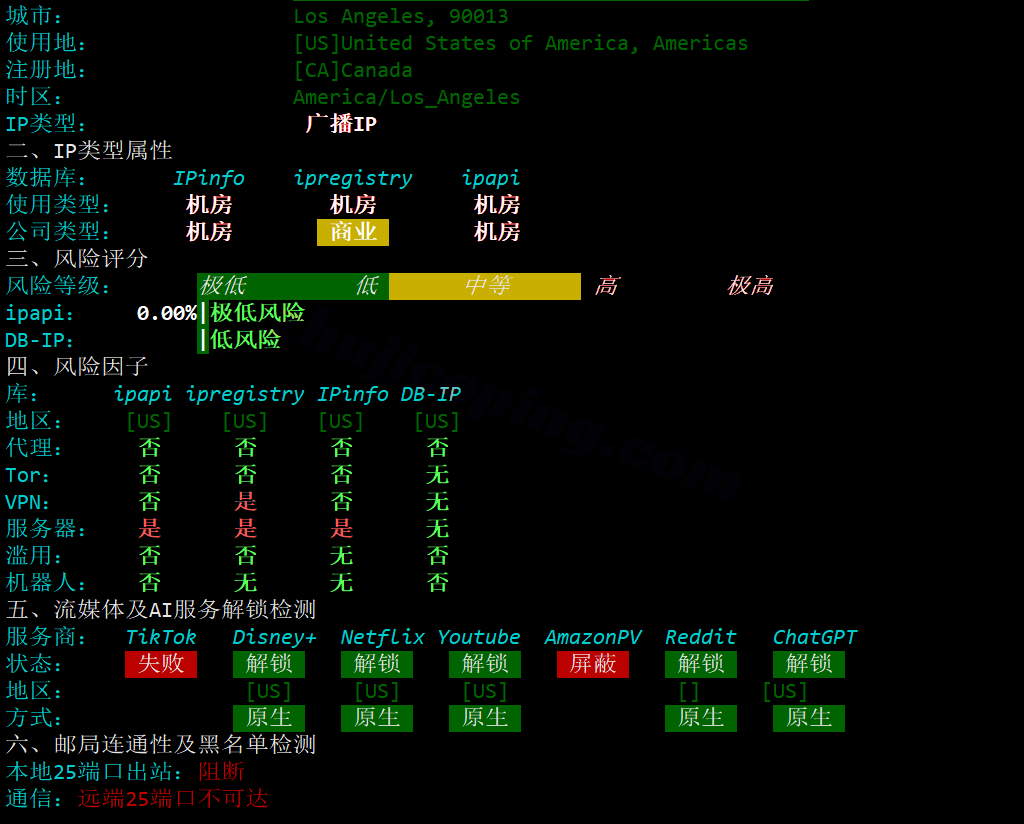Click the '六、邮局连通性及黑名单检测' section heading
The width and height of the screenshot is (1024, 824).
pyautogui.click(x=161, y=744)
